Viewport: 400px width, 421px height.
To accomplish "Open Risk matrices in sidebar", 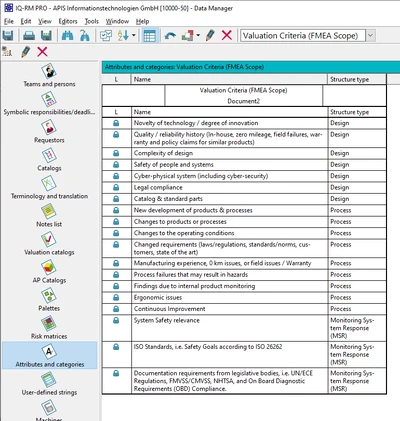I will coord(49,328).
